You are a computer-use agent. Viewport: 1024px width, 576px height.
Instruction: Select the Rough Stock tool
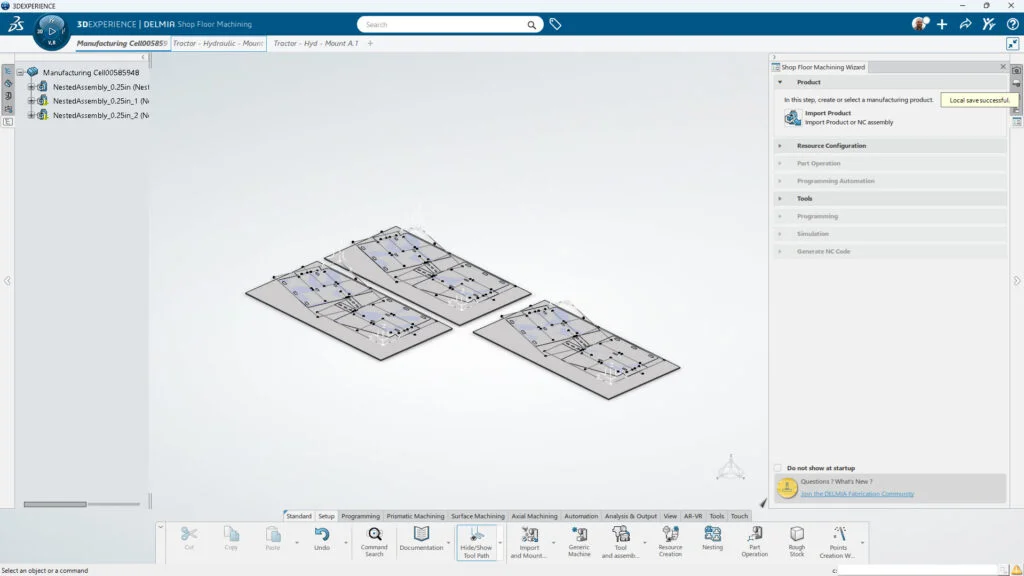pyautogui.click(x=797, y=542)
